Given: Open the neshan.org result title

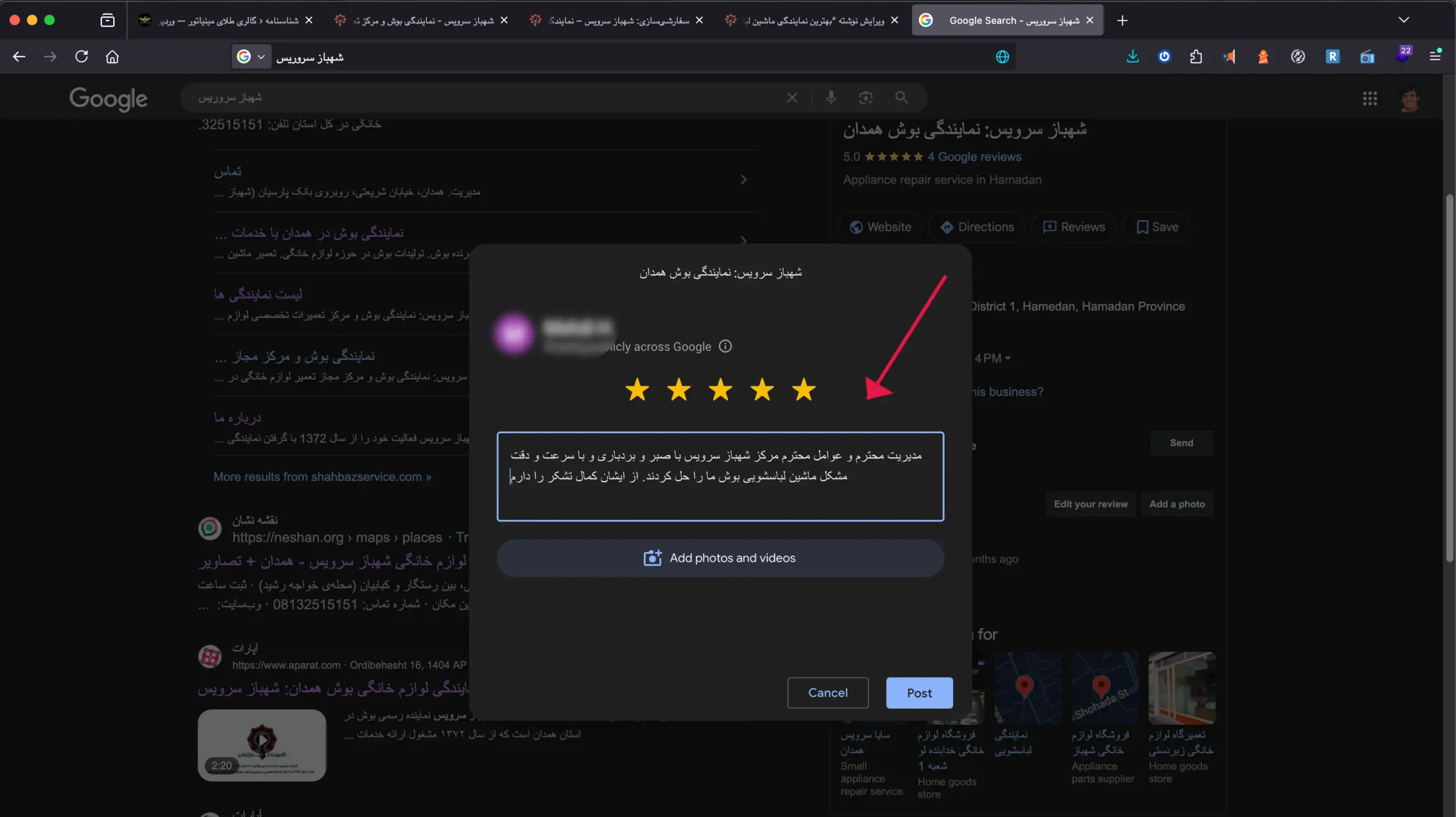Looking at the screenshot, I should click(x=333, y=562).
